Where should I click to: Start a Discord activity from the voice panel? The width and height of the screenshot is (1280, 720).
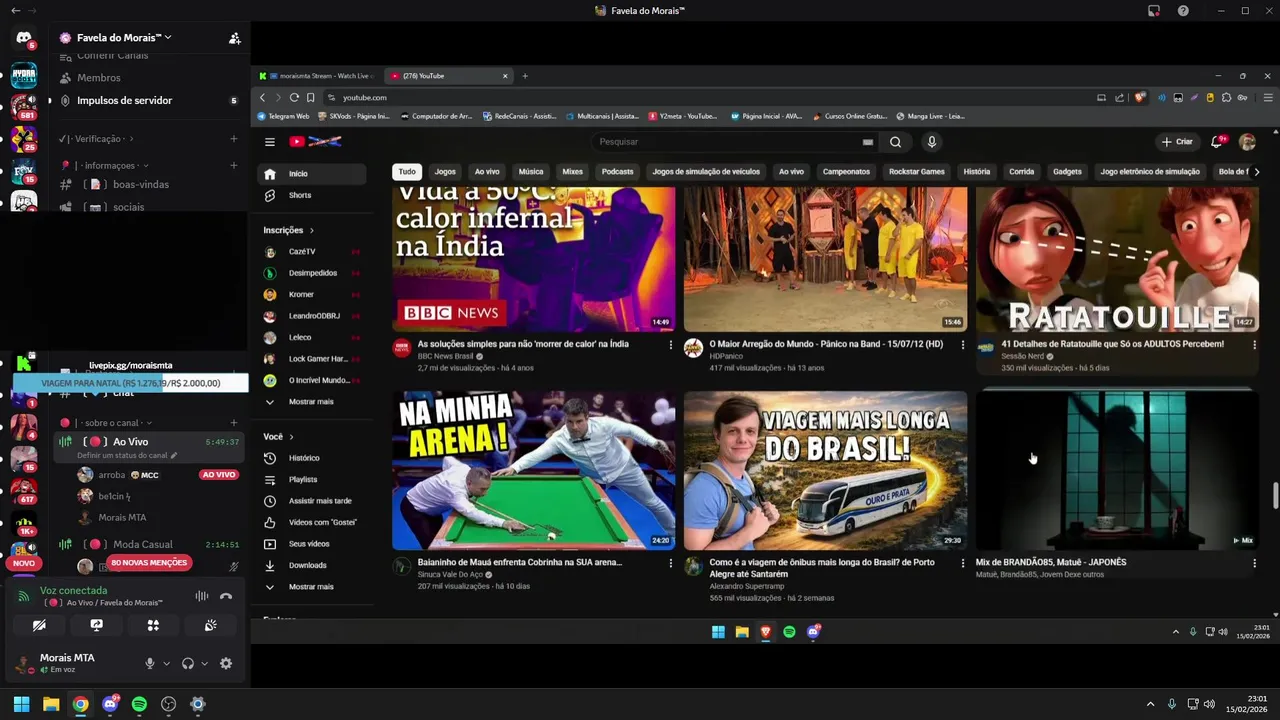153,625
